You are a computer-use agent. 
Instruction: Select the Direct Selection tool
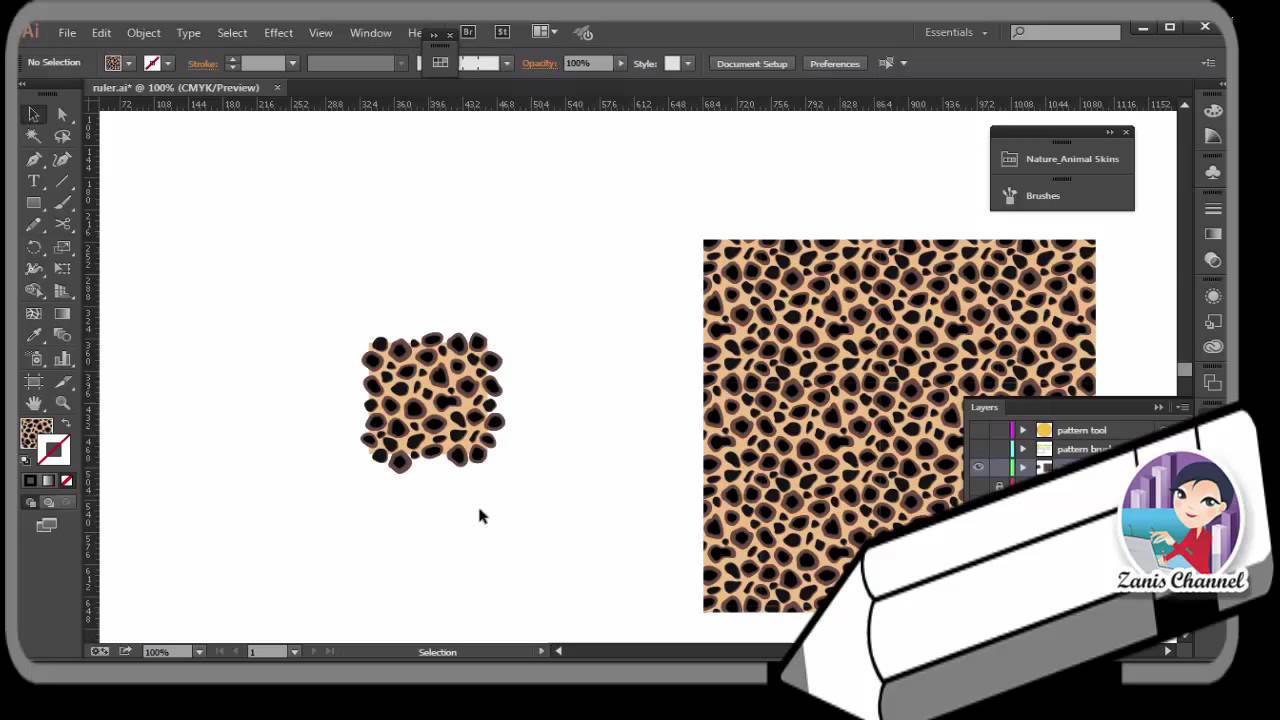click(62, 114)
